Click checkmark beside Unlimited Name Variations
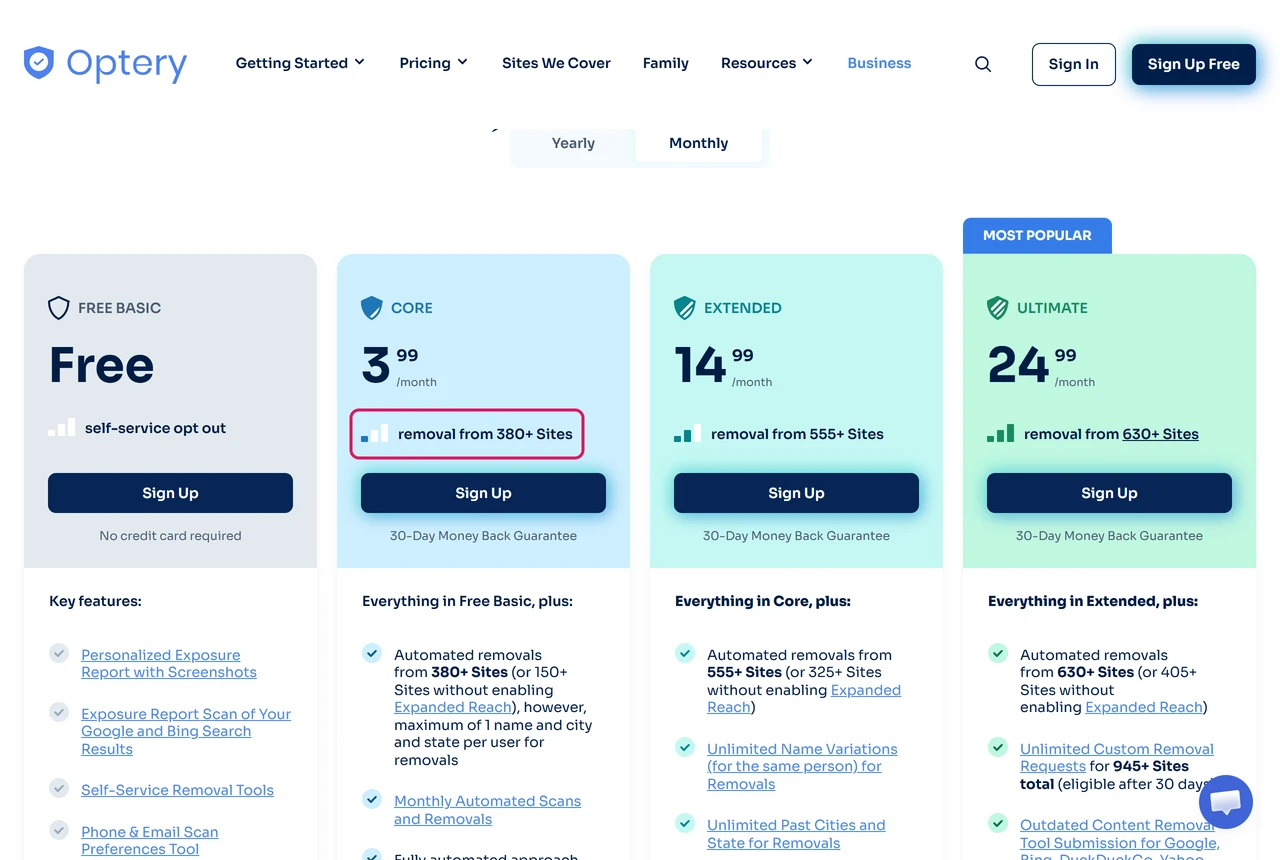Screen dimensions: 1280x860 pyautogui.click(x=685, y=747)
